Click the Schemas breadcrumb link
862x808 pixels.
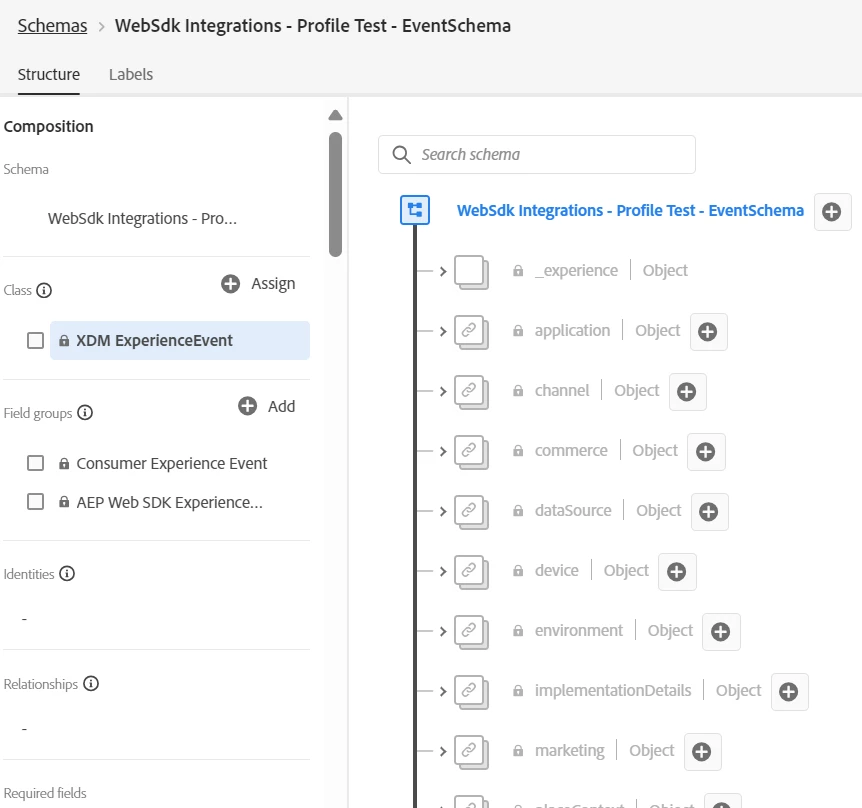pyautogui.click(x=52, y=26)
